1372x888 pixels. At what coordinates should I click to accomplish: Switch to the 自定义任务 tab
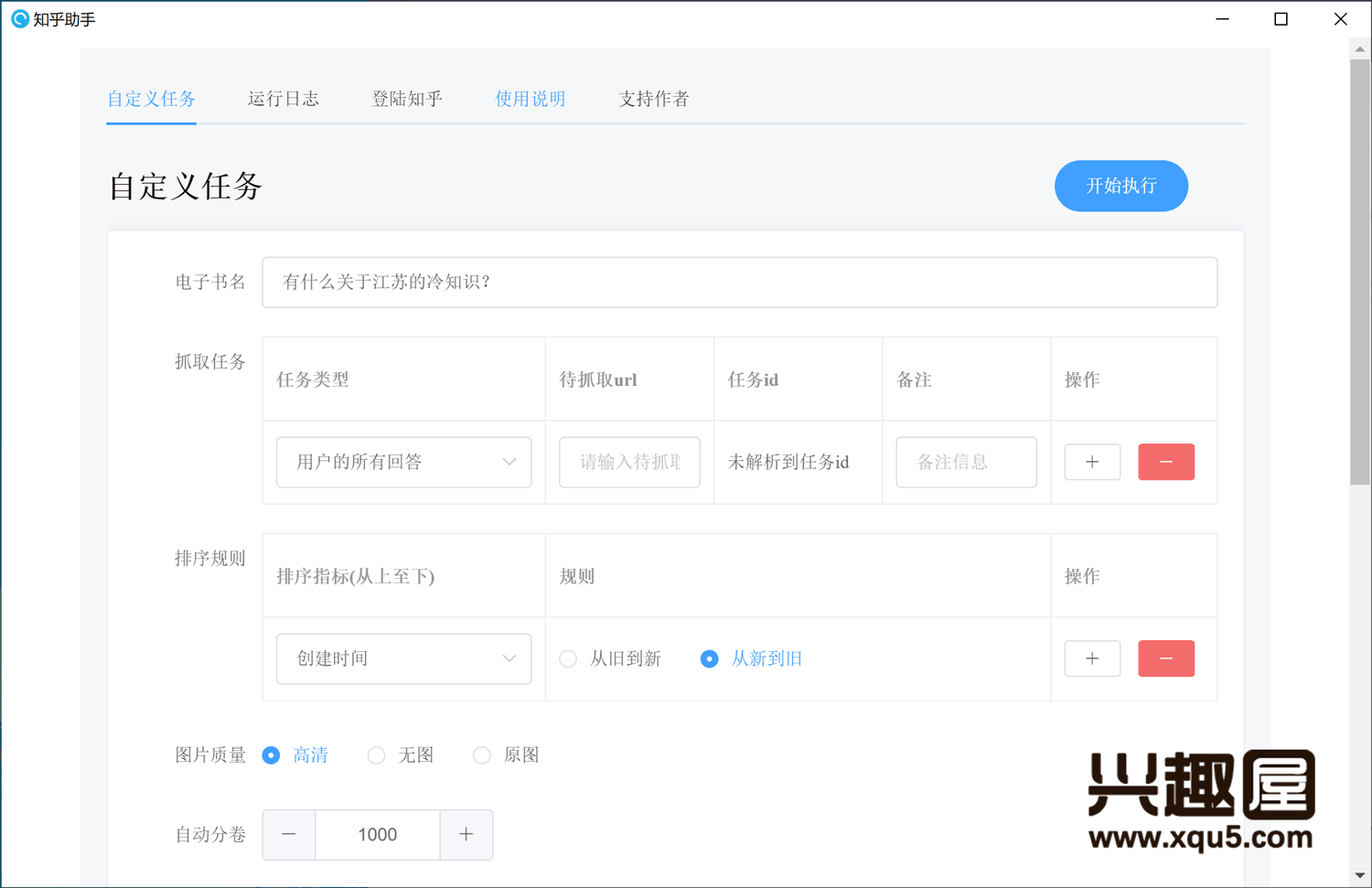tap(151, 99)
